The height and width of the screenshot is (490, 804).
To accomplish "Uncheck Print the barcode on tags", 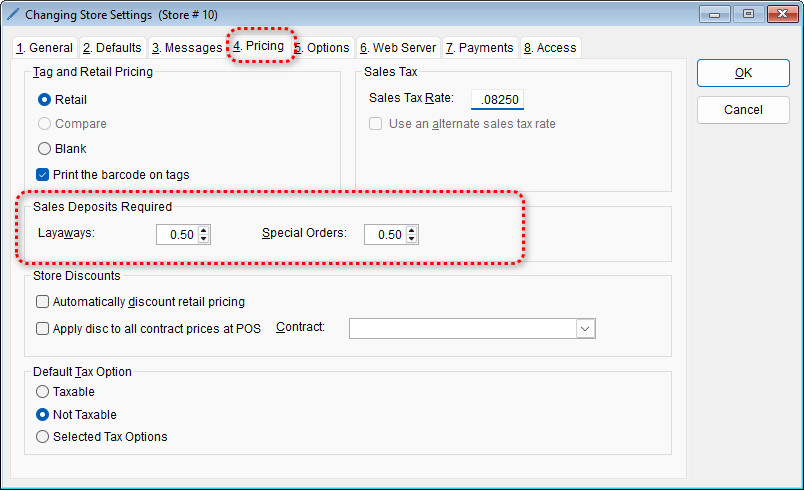I will tap(43, 174).
